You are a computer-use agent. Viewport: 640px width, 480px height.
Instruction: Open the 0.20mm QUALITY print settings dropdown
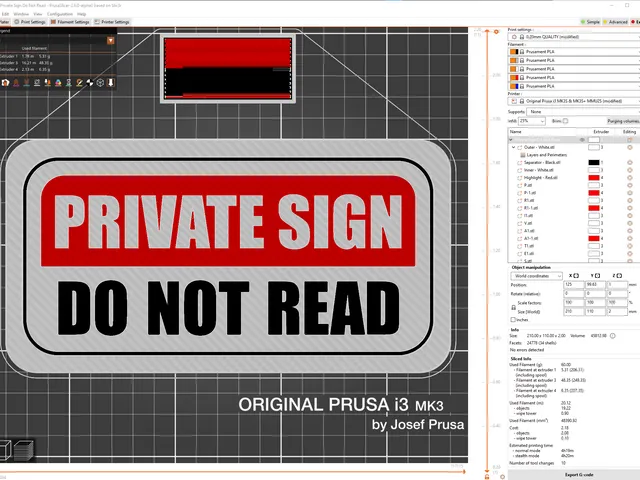[574, 37]
